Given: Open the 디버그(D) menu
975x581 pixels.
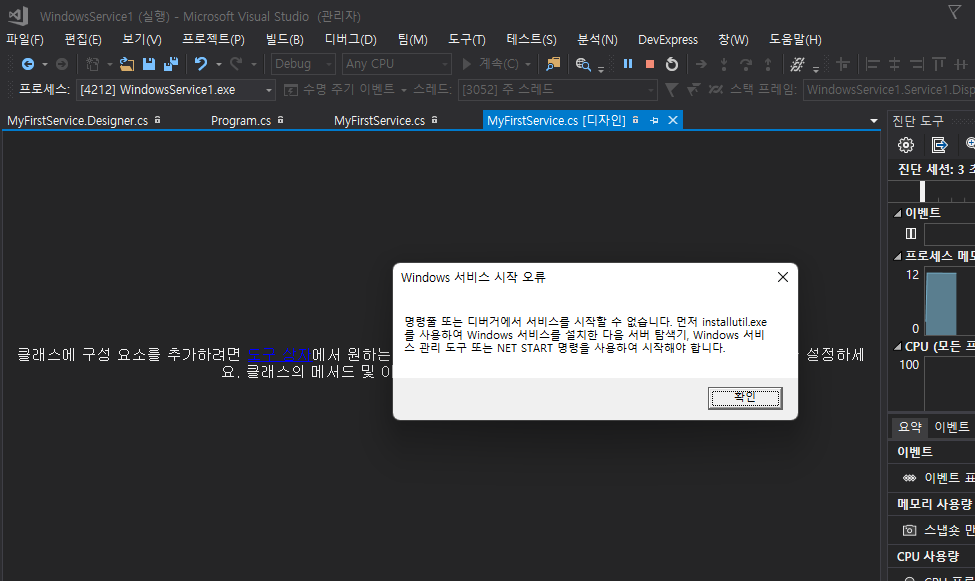Looking at the screenshot, I should tap(351, 39).
